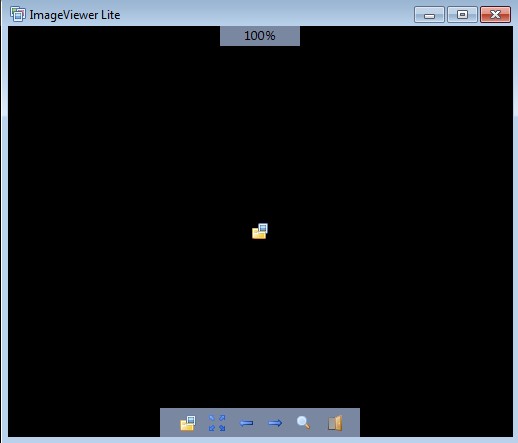Switch to full screen with the four-arrows icon
Image resolution: width=518 pixels, height=443 pixels.
217,423
